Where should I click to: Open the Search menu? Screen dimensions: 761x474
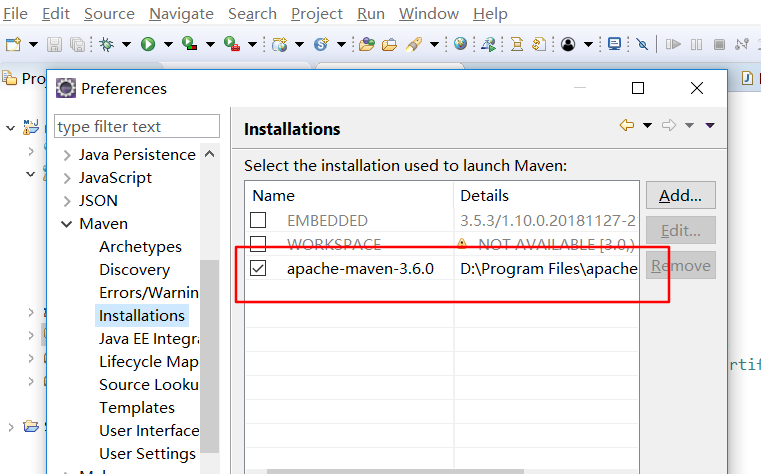(252, 14)
